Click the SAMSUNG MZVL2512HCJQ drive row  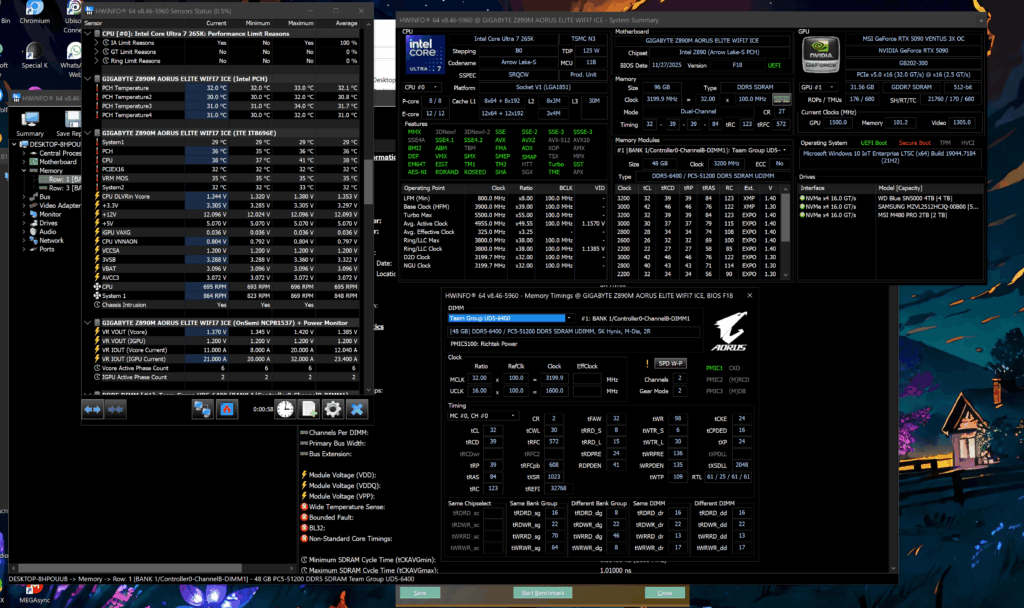coord(889,206)
